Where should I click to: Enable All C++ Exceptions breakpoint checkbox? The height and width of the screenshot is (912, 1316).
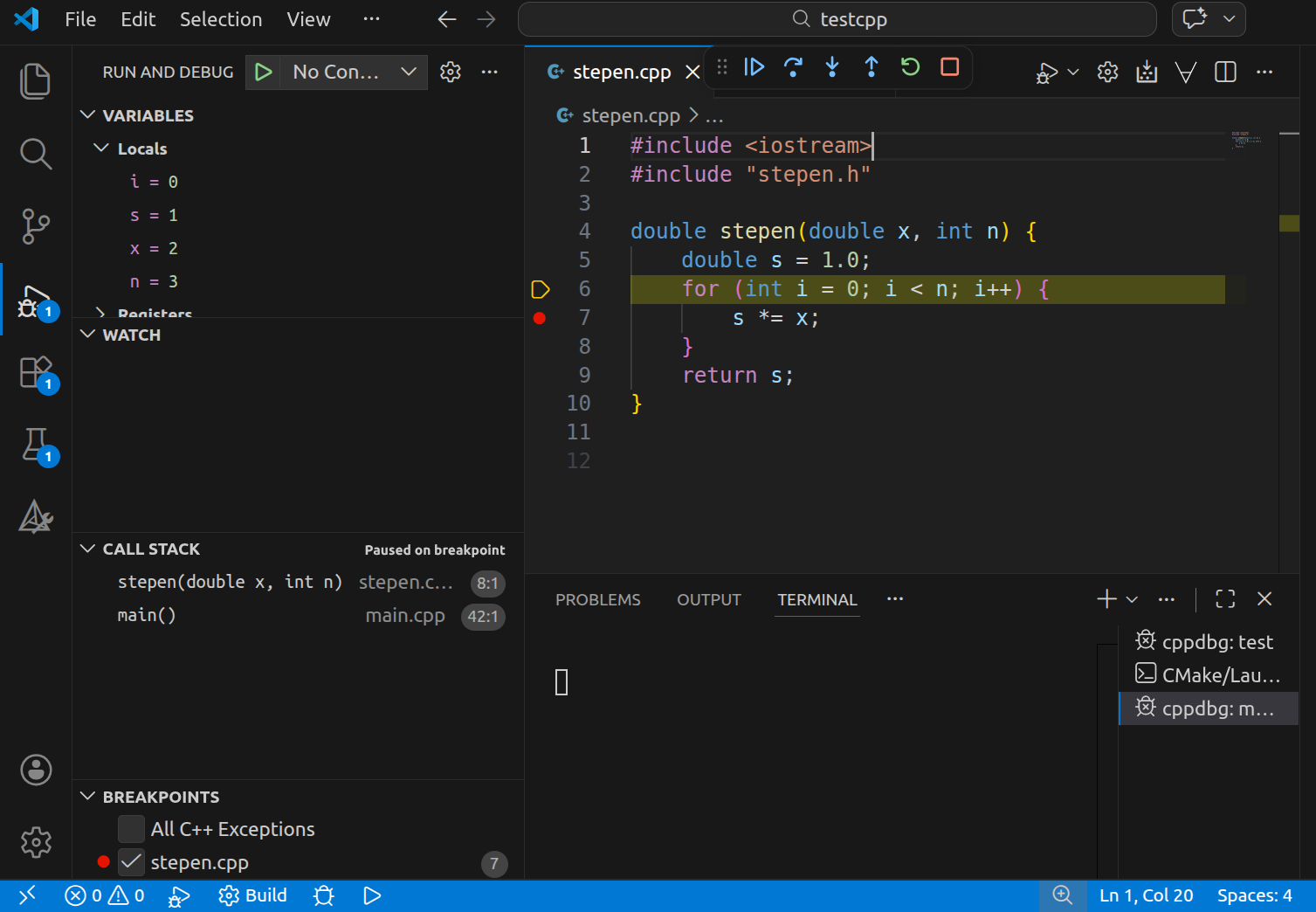pyautogui.click(x=131, y=829)
